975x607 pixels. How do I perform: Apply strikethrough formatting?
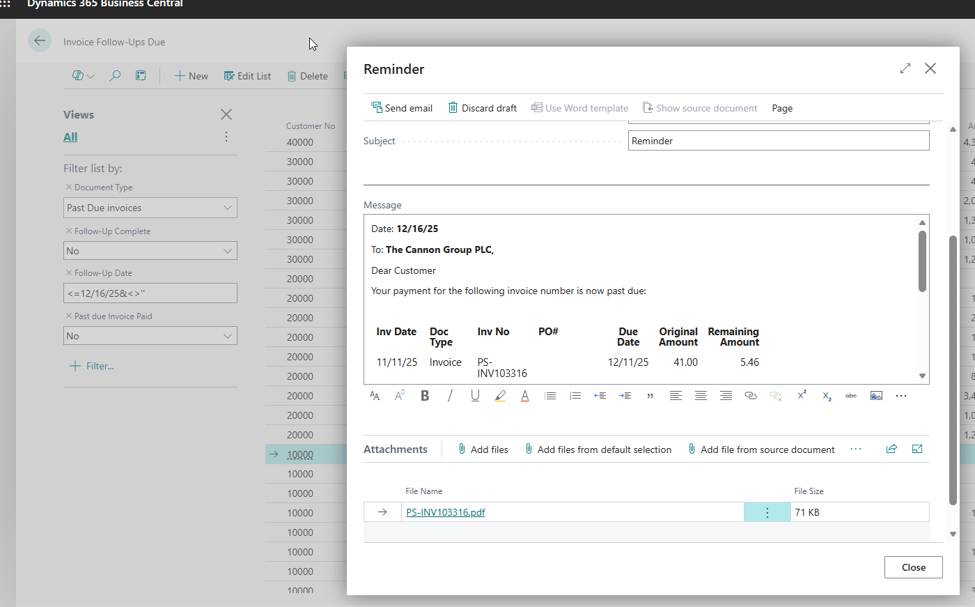coord(851,396)
